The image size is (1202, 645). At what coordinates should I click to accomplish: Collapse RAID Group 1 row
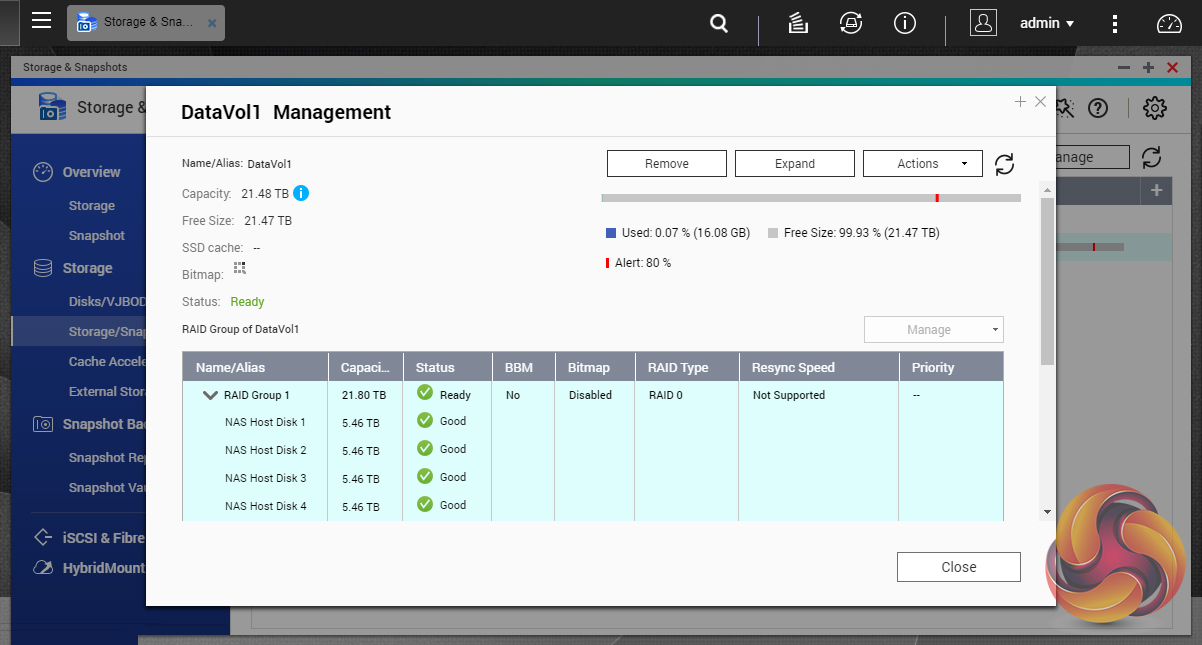[x=210, y=395]
